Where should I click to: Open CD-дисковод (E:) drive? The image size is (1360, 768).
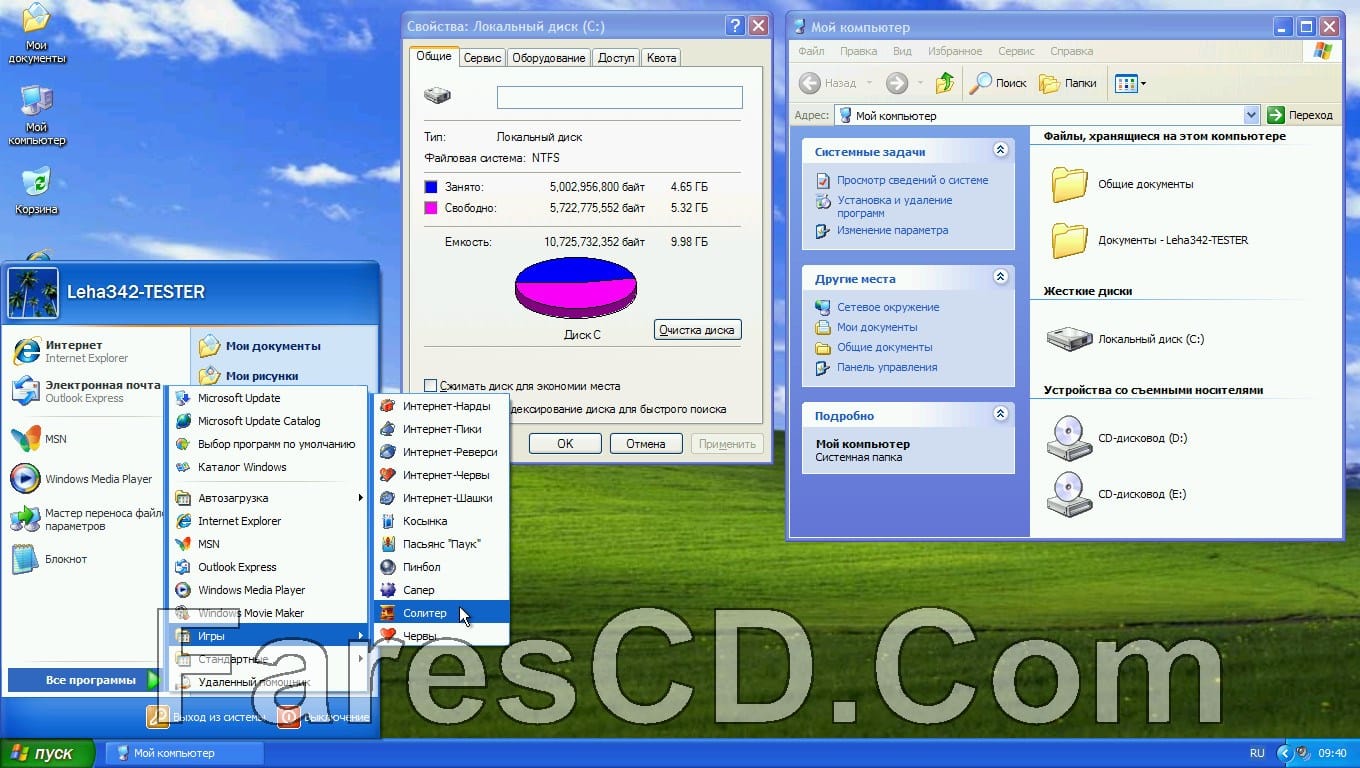[1117, 494]
